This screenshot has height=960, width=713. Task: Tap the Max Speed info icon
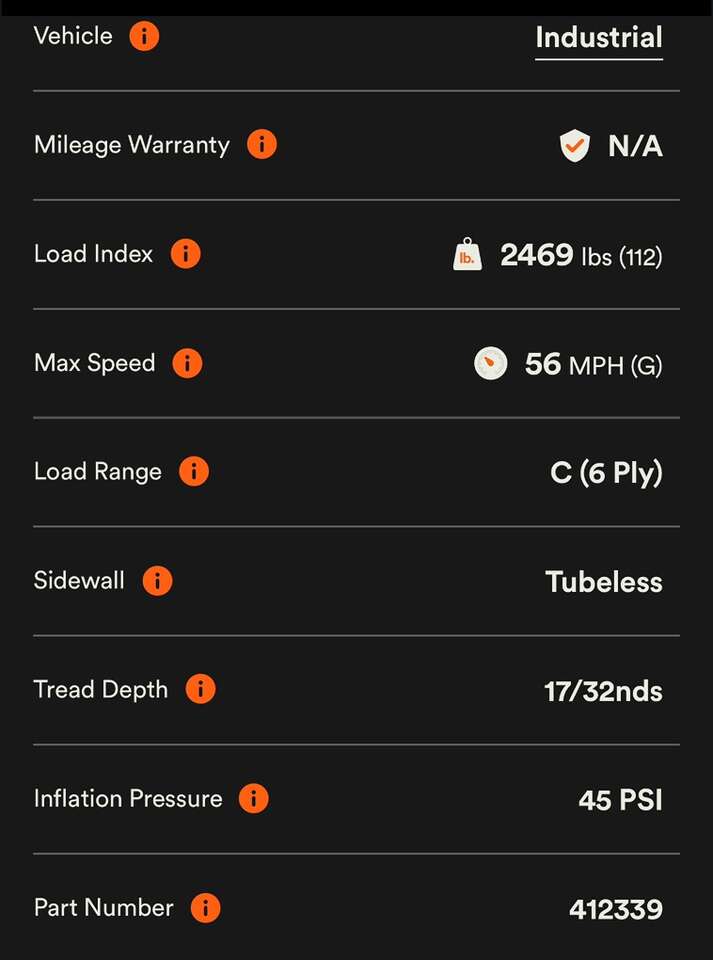pyautogui.click(x=187, y=363)
